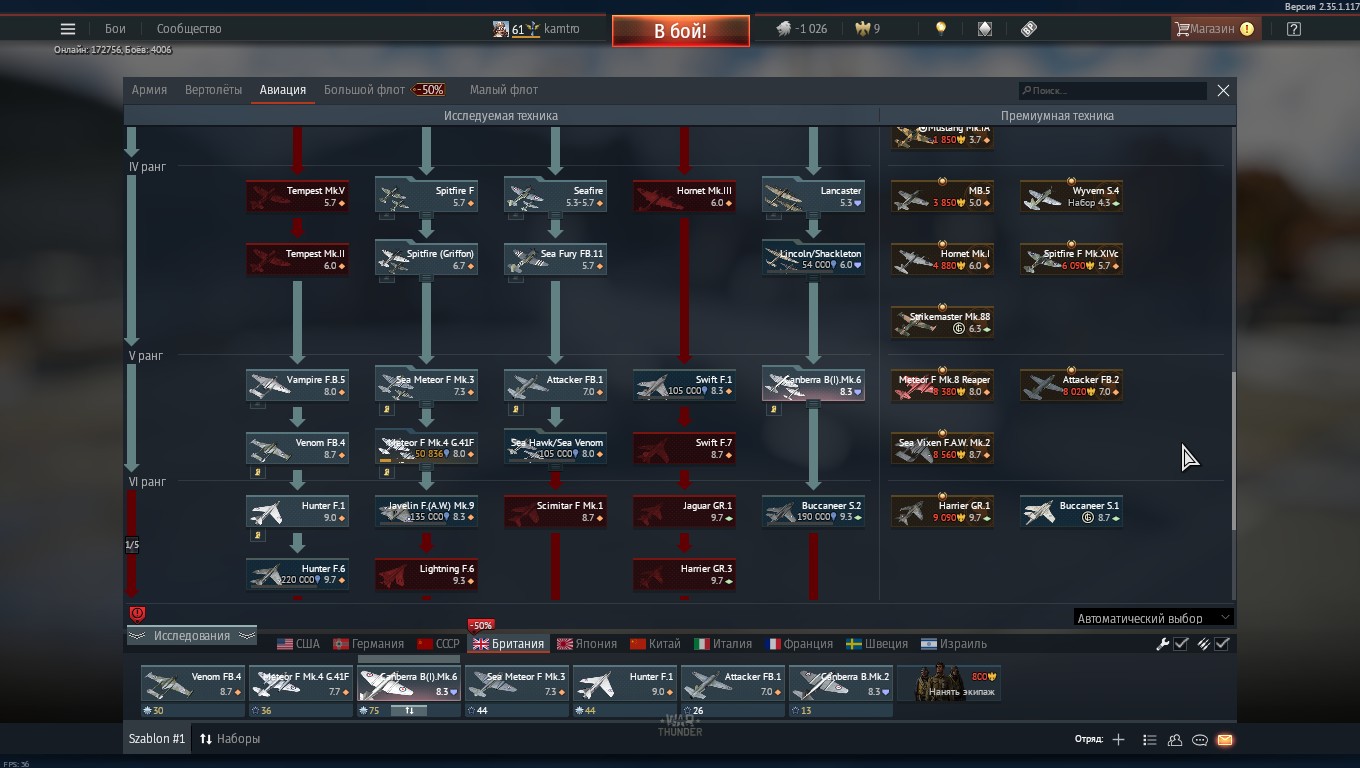Switch to the Большой флот tab
The image size is (1360, 768).
364,90
